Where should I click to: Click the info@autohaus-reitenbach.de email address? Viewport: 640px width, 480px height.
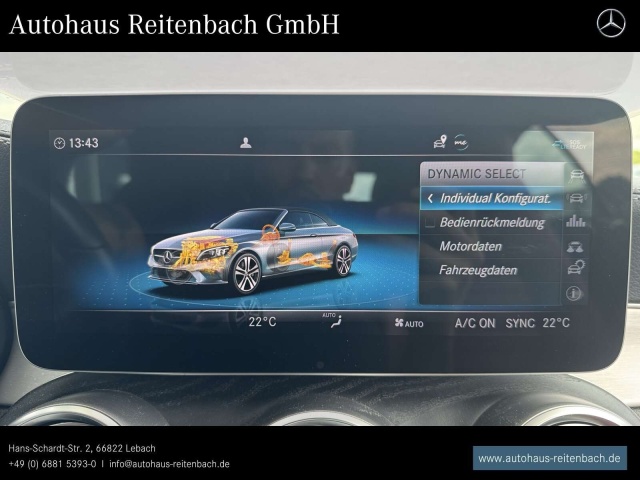(169, 464)
